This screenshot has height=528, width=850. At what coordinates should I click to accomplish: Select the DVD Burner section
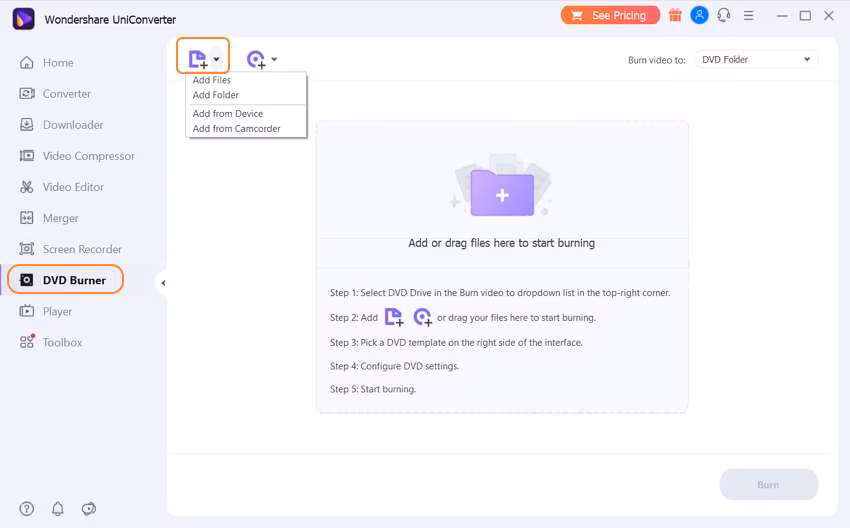74,280
